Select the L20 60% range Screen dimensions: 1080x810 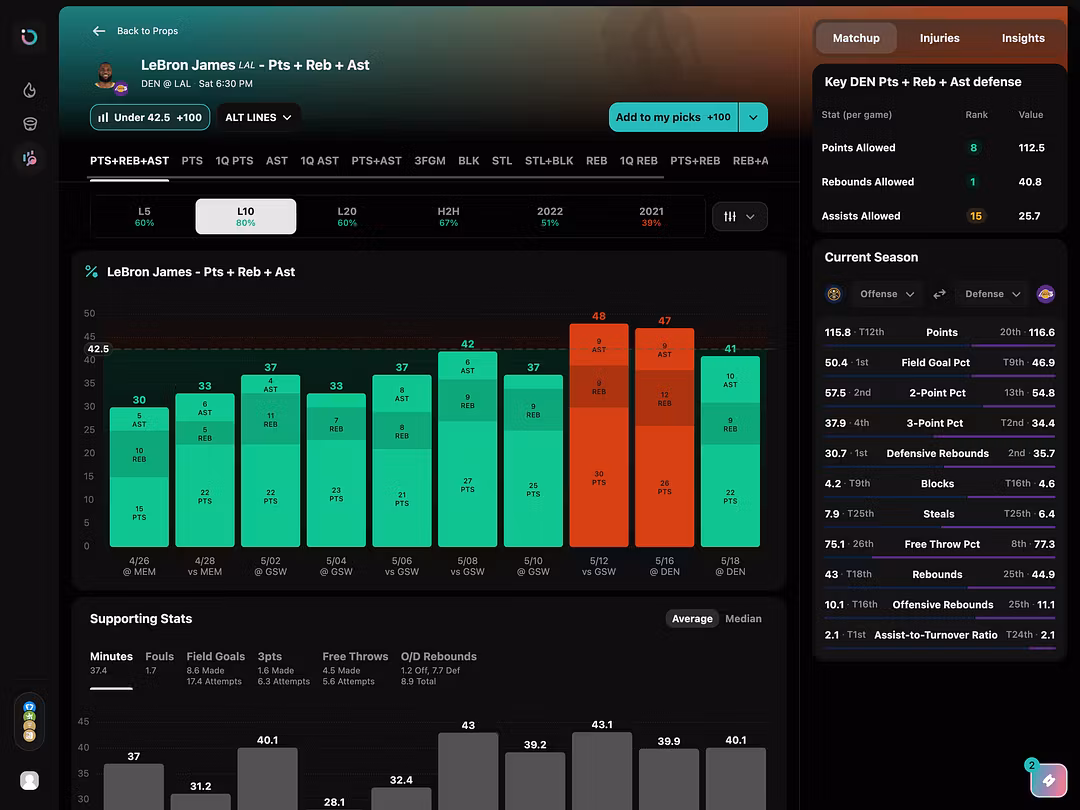[x=347, y=216]
